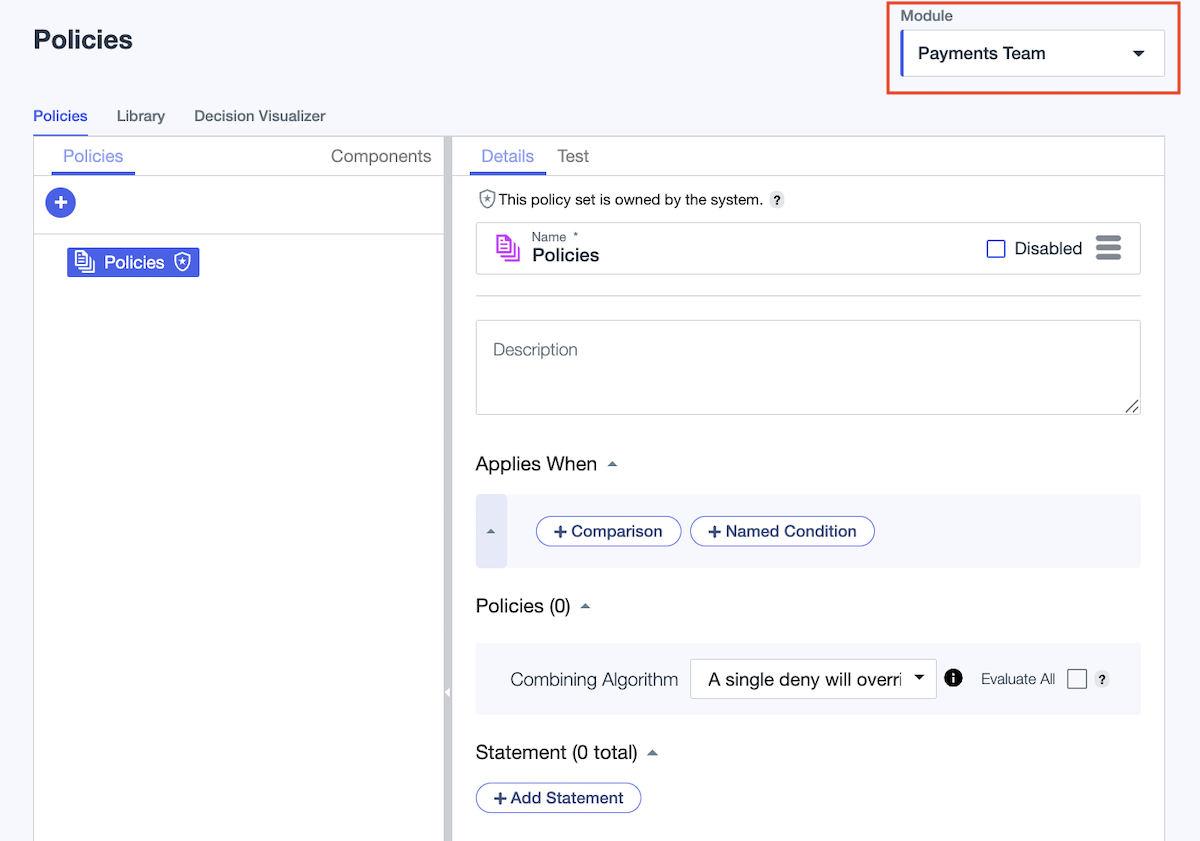The image size is (1200, 841).
Task: Click the info icon beside Combining Algorithm
Action: pos(954,678)
